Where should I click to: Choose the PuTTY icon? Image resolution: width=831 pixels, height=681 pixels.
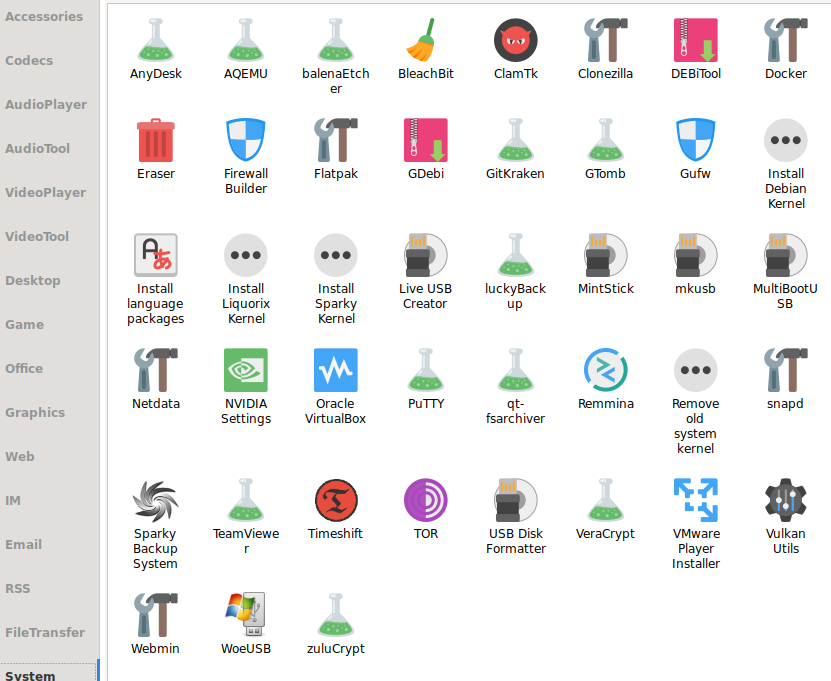(x=426, y=370)
